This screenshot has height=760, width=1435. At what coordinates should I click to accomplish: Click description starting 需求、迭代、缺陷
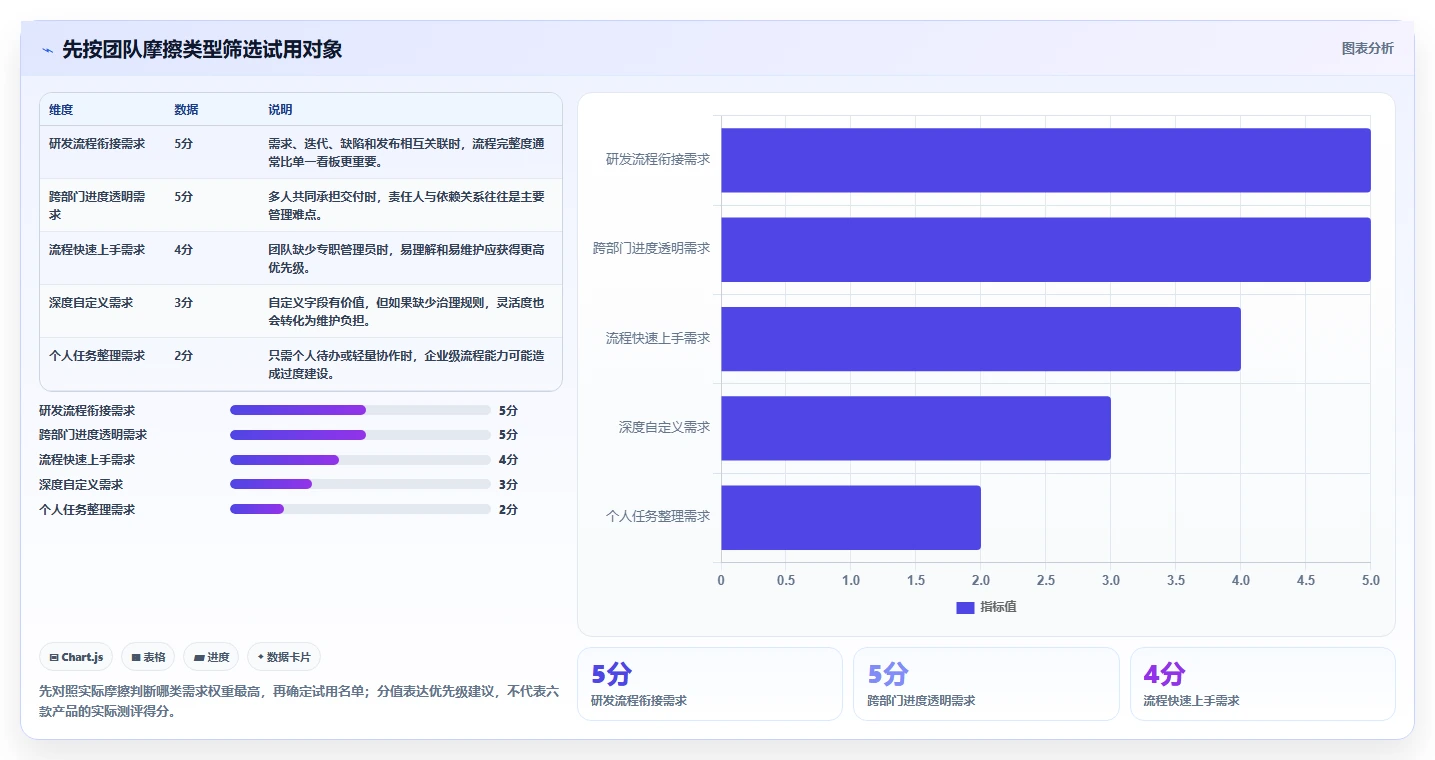(x=407, y=152)
